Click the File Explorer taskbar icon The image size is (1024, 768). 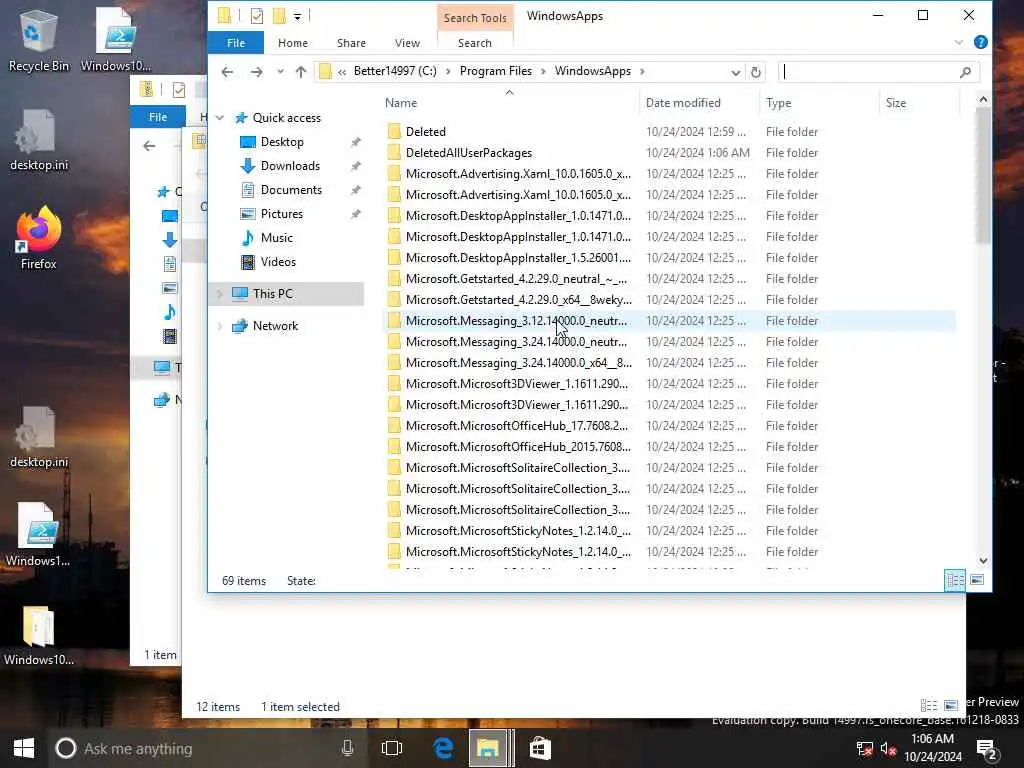pos(488,748)
